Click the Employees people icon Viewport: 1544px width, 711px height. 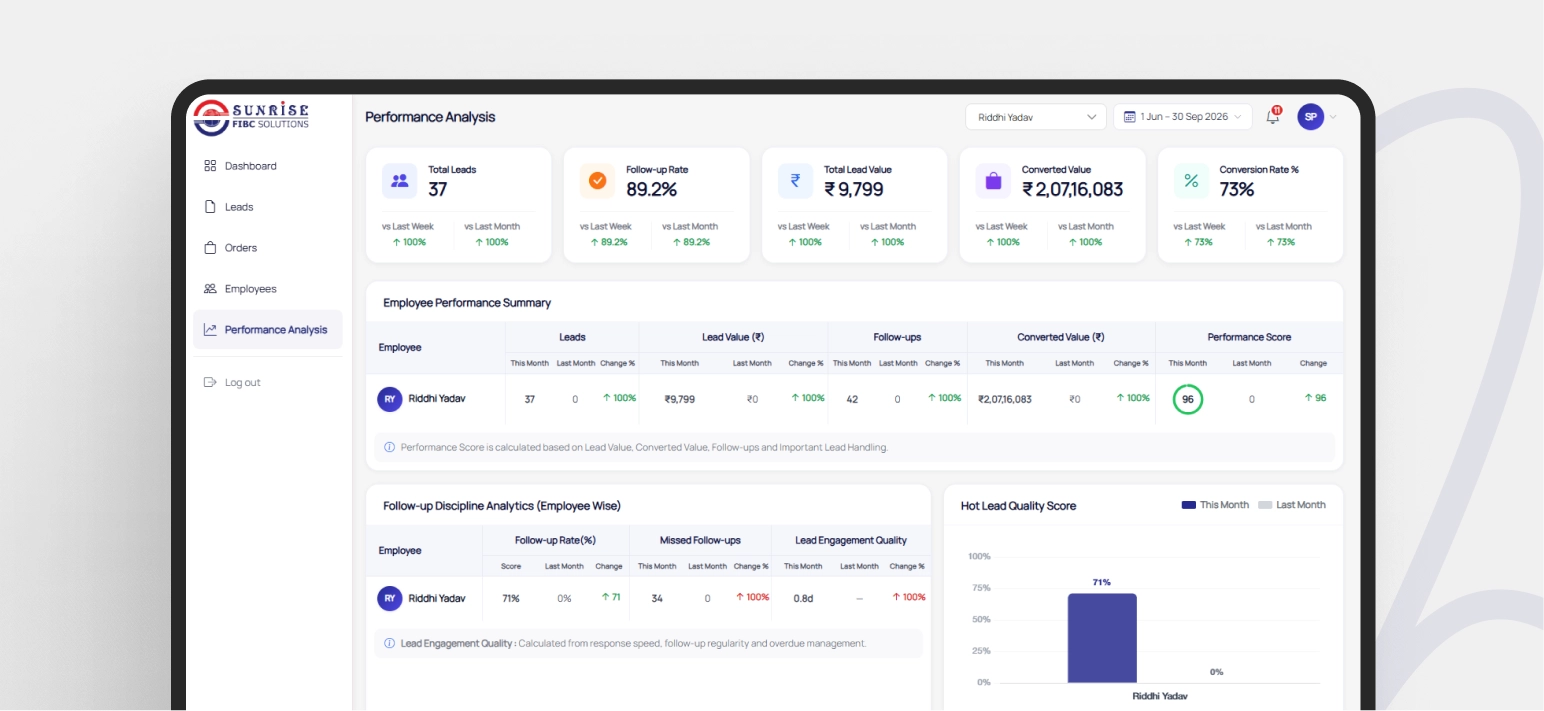(210, 289)
